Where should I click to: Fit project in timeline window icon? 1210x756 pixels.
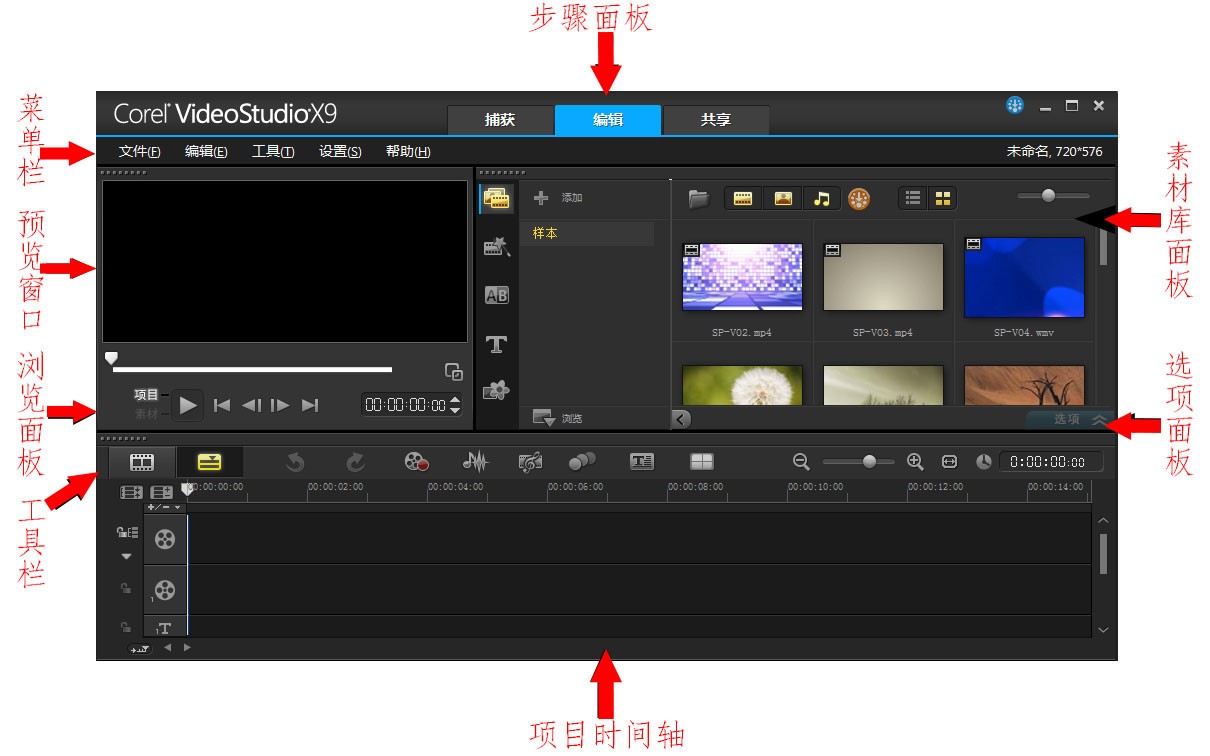coord(950,461)
